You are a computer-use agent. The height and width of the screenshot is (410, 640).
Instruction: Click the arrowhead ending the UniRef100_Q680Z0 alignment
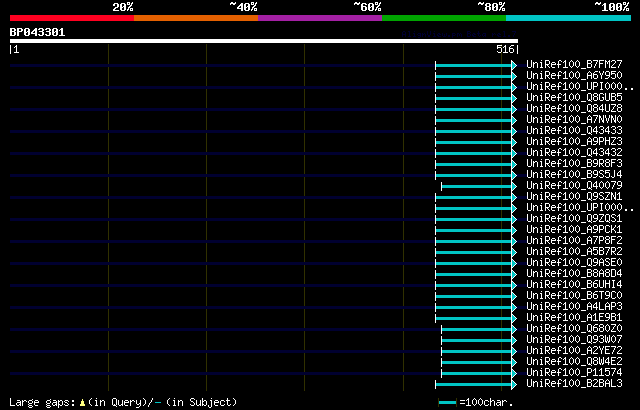[x=514, y=330]
